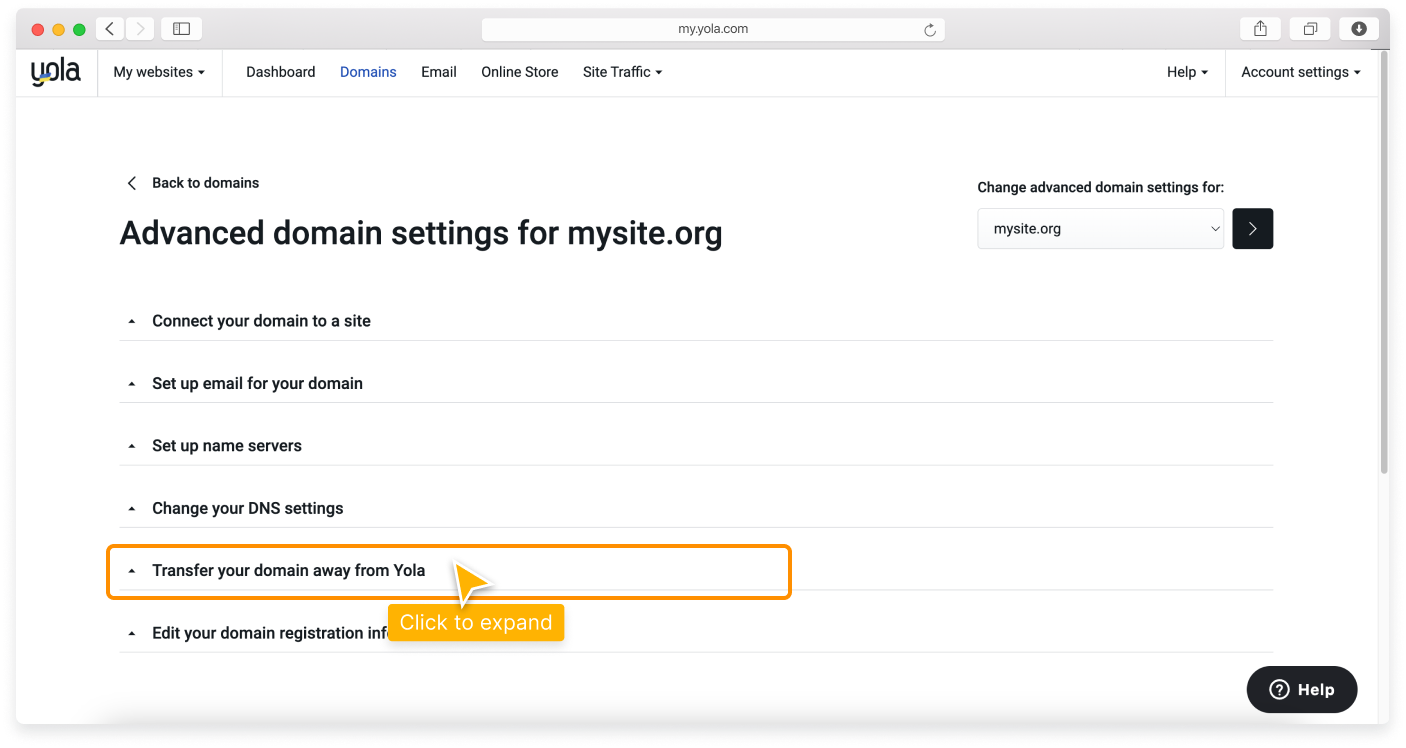This screenshot has height=748, width=1406.
Task: Open the Site Traffic dropdown
Action: click(622, 71)
